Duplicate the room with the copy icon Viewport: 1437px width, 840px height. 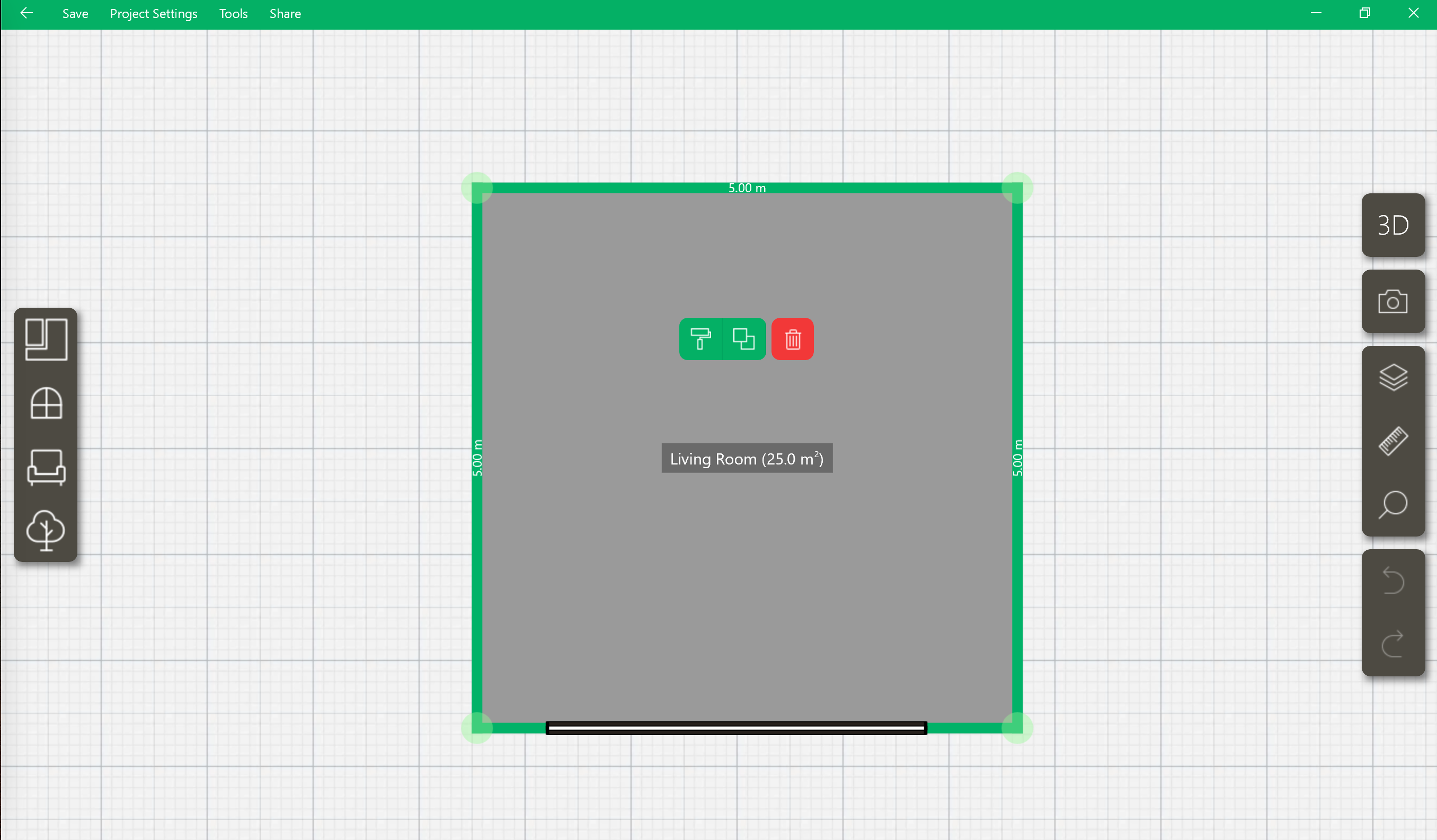743,339
